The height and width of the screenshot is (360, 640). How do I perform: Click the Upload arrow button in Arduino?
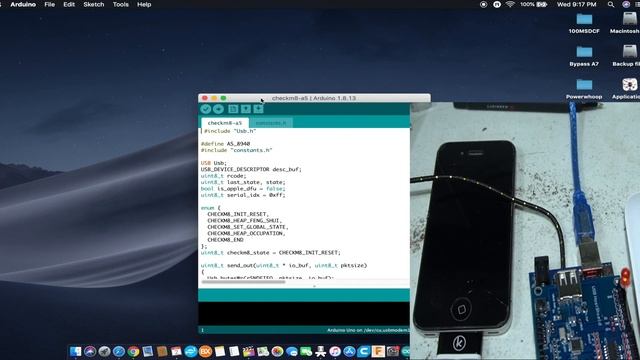[218, 109]
